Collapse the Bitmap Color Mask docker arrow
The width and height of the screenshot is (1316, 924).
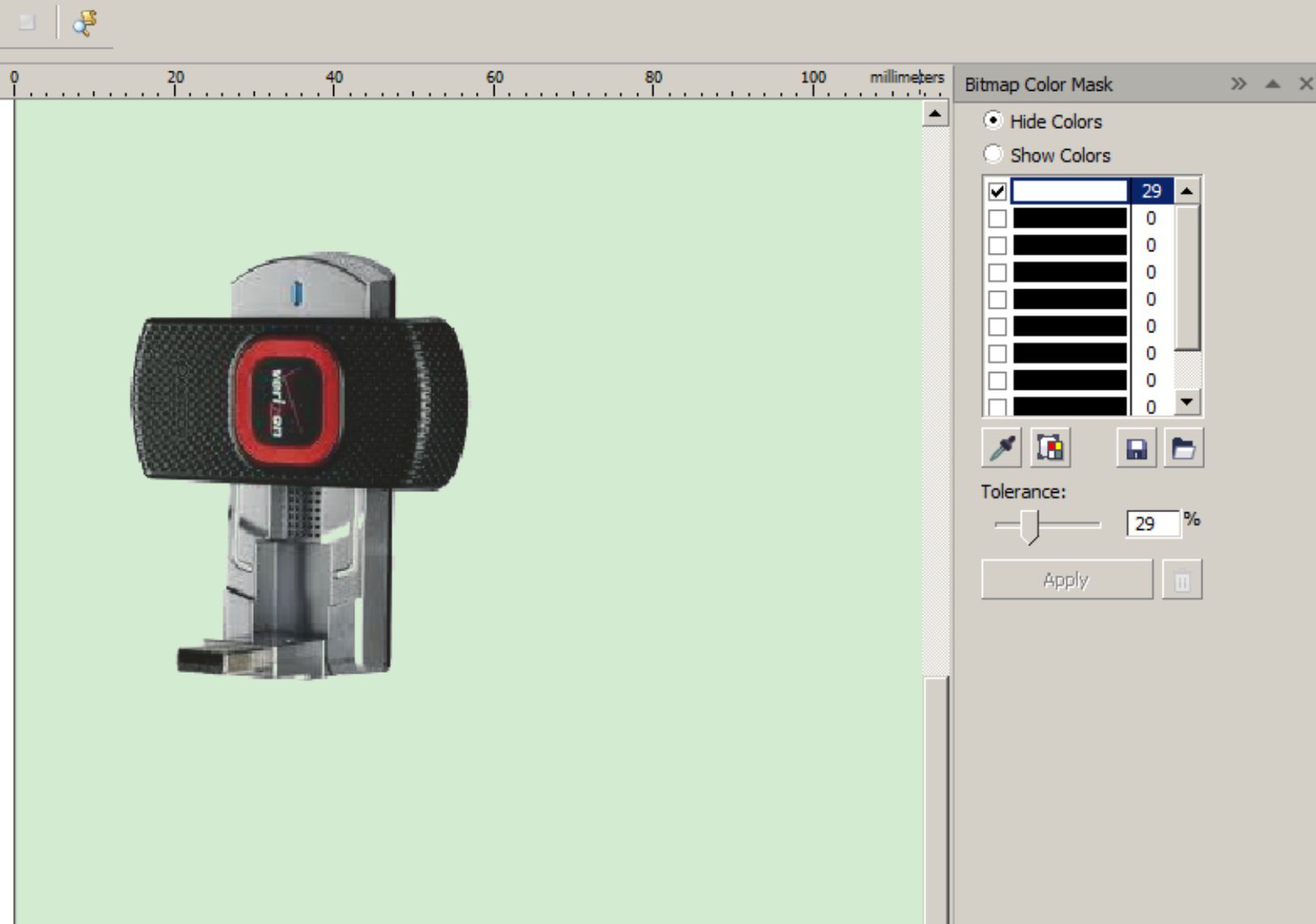point(1272,83)
